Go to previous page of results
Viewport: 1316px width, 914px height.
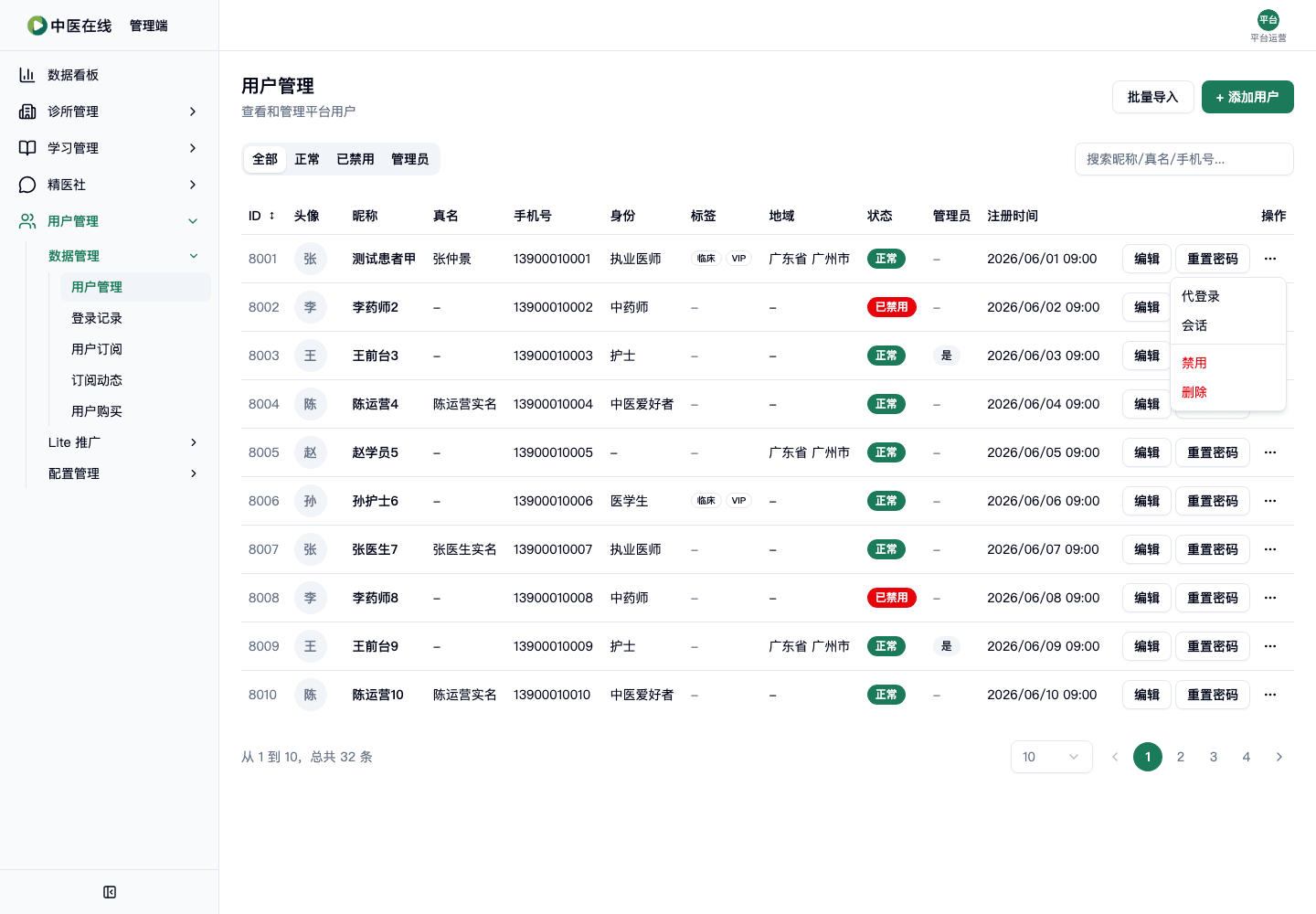[x=1115, y=757]
